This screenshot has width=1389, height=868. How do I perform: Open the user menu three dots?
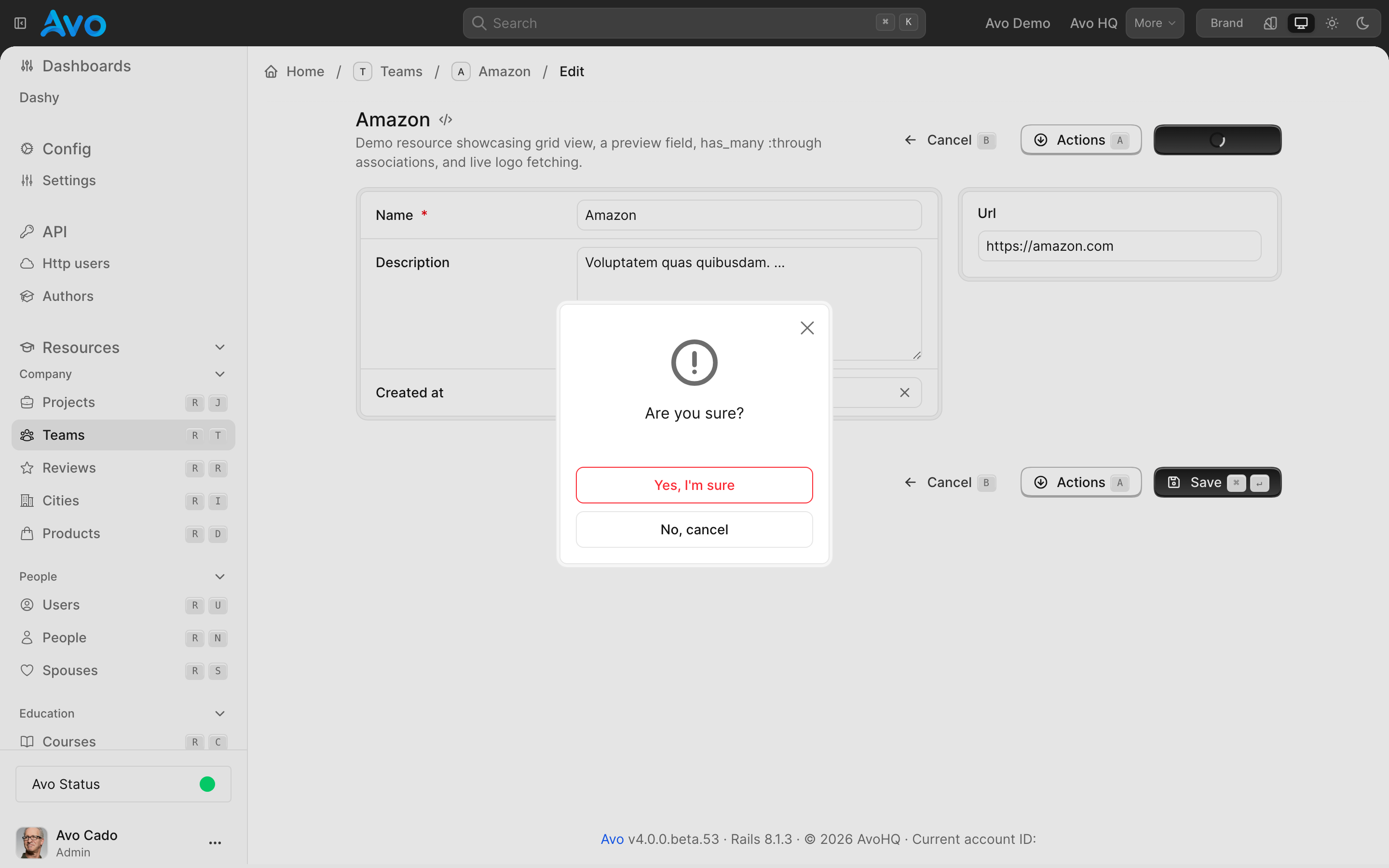click(215, 843)
